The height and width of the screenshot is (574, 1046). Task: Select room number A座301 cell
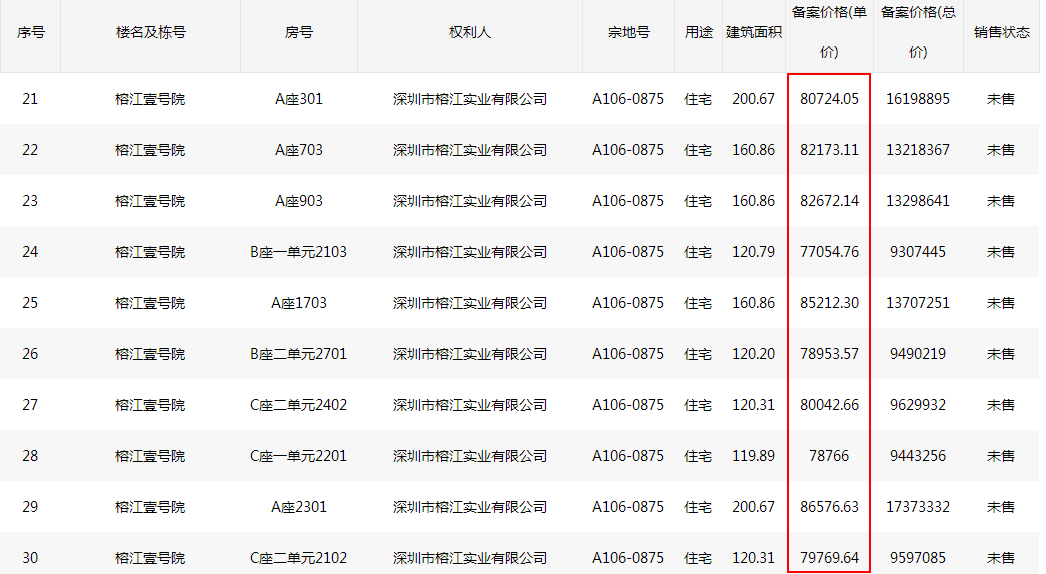(x=298, y=99)
